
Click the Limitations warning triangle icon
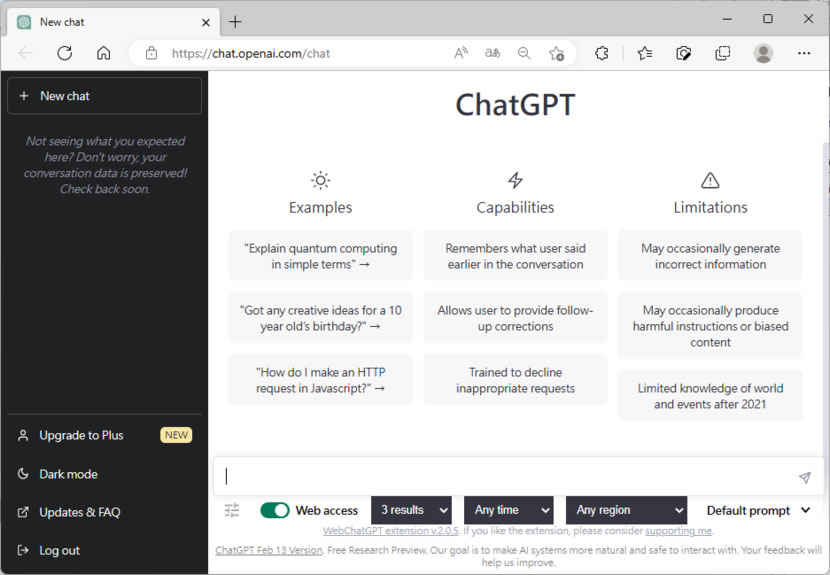(710, 181)
